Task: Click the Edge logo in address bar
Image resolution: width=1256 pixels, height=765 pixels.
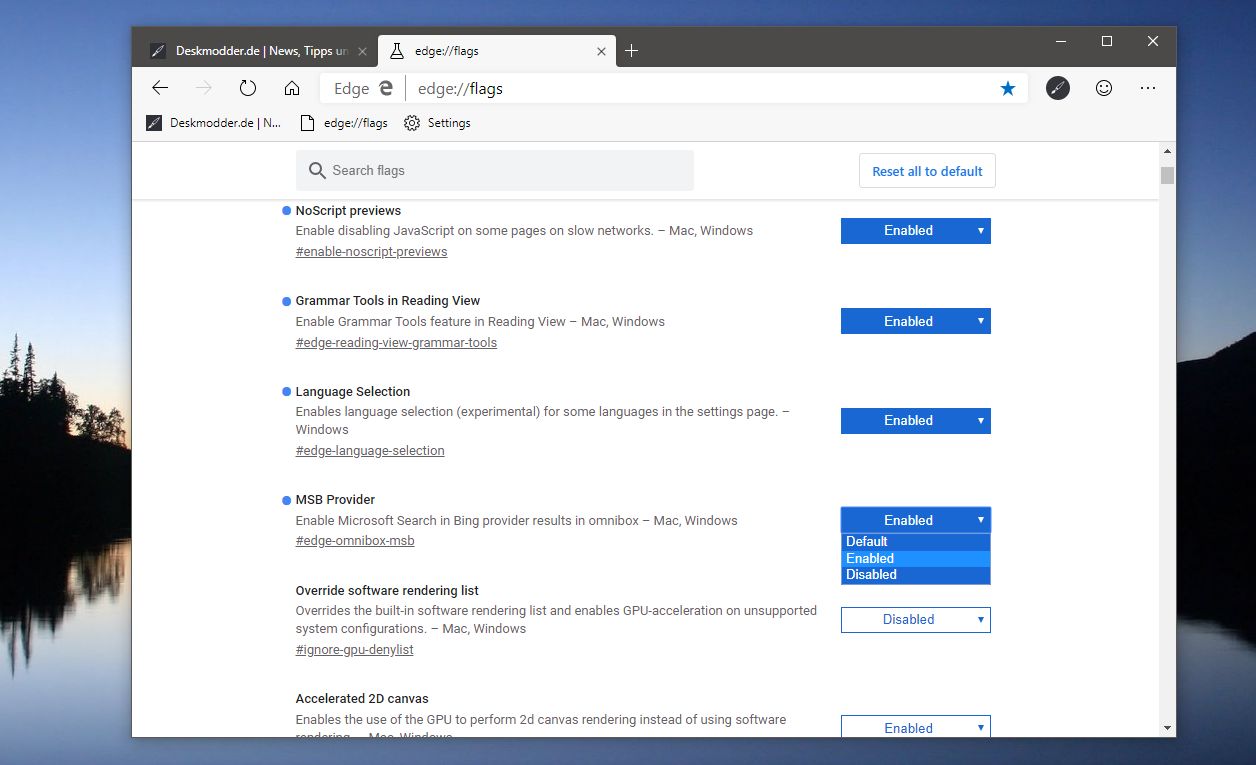Action: click(387, 88)
